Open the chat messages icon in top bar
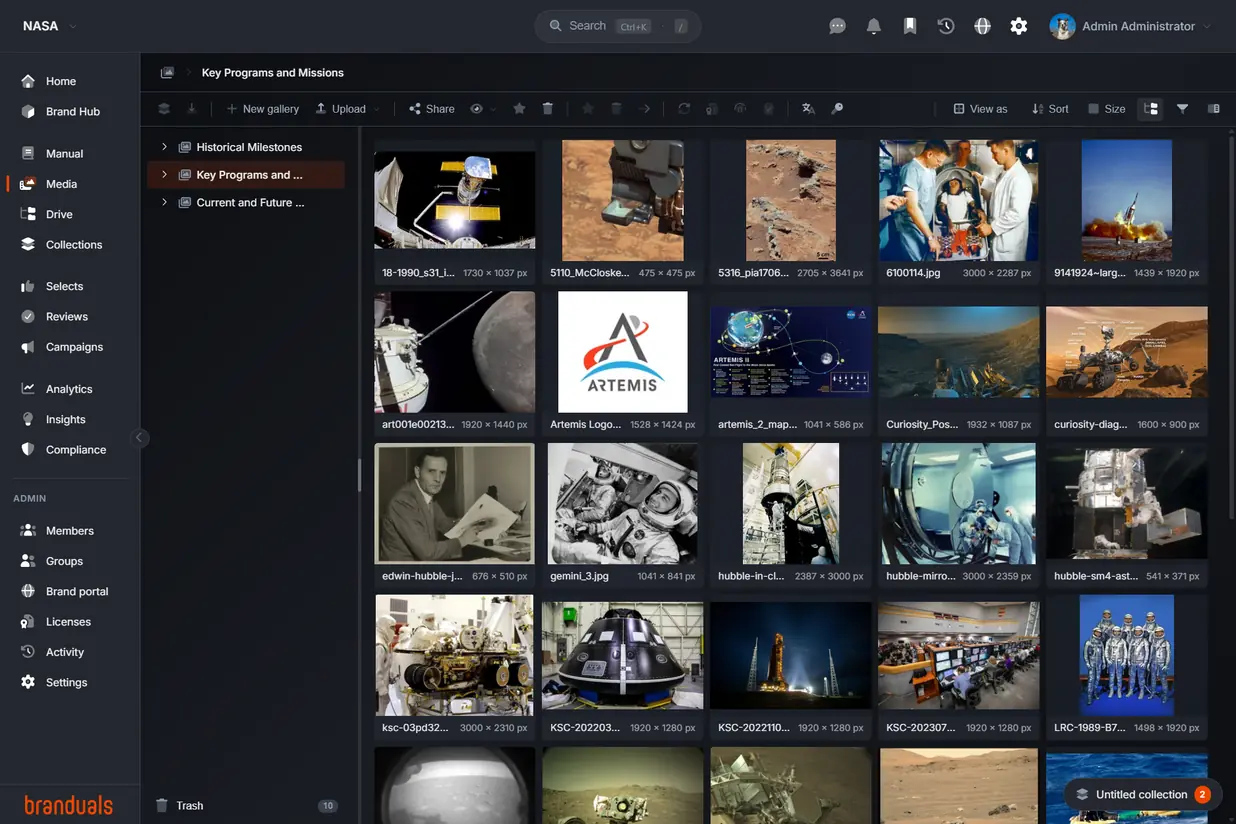The width and height of the screenshot is (1236, 824). tap(838, 26)
